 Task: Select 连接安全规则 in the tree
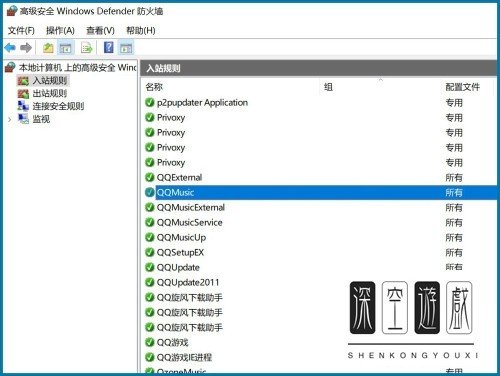coord(58,106)
